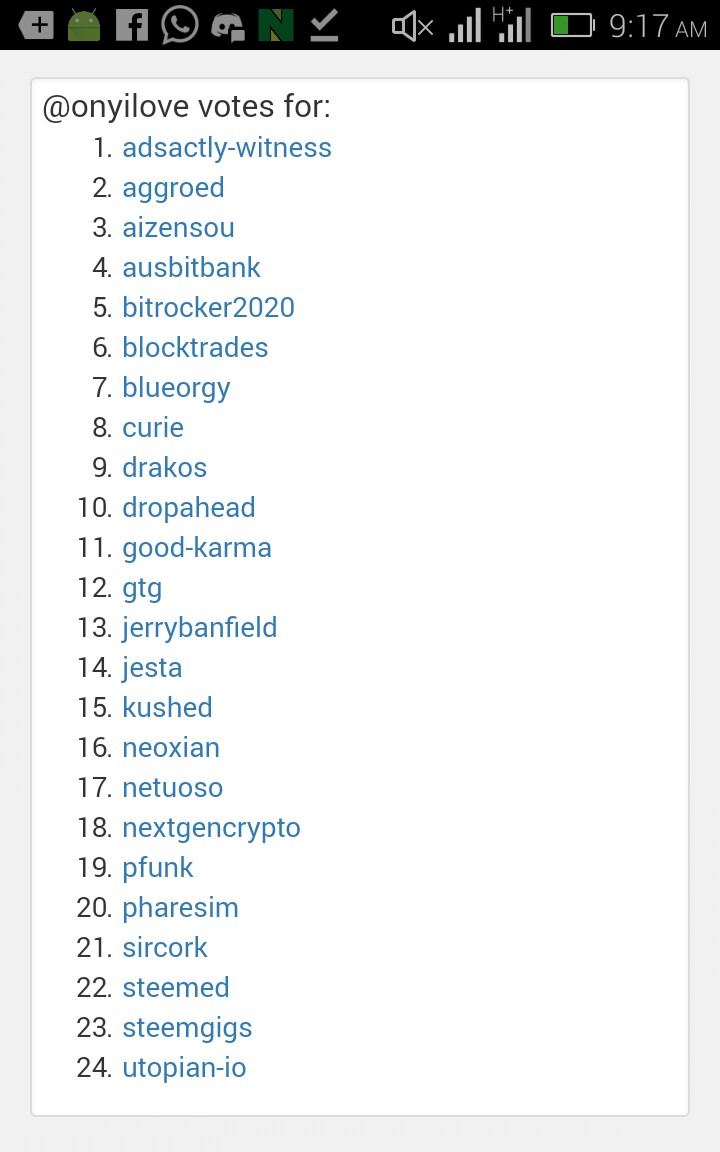Select the good-karma link
The width and height of the screenshot is (720, 1152).
tap(197, 548)
